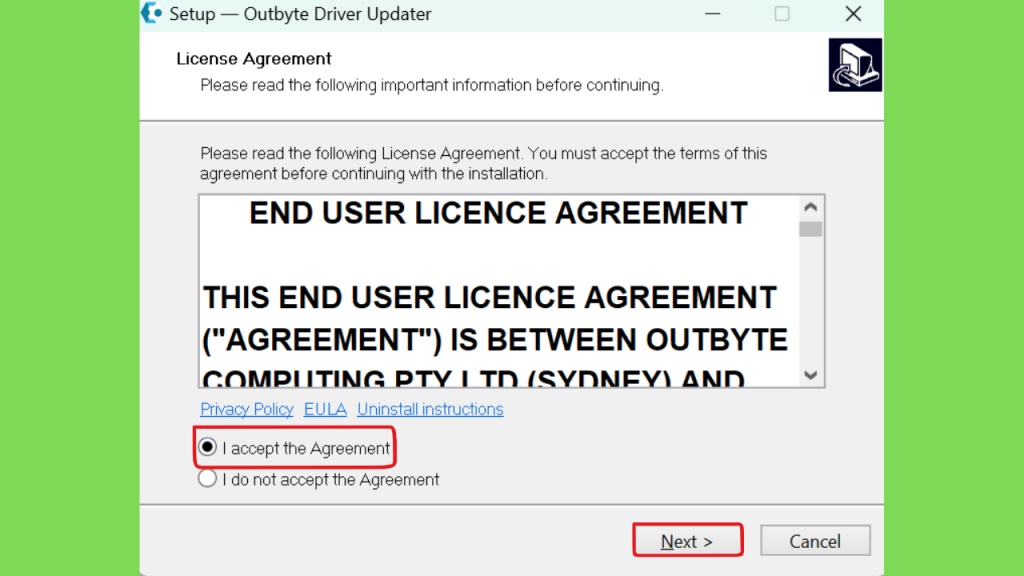The width and height of the screenshot is (1024, 576).
Task: Click the "END USER LICENCE AGREEMENT" heading text
Action: pos(498,213)
